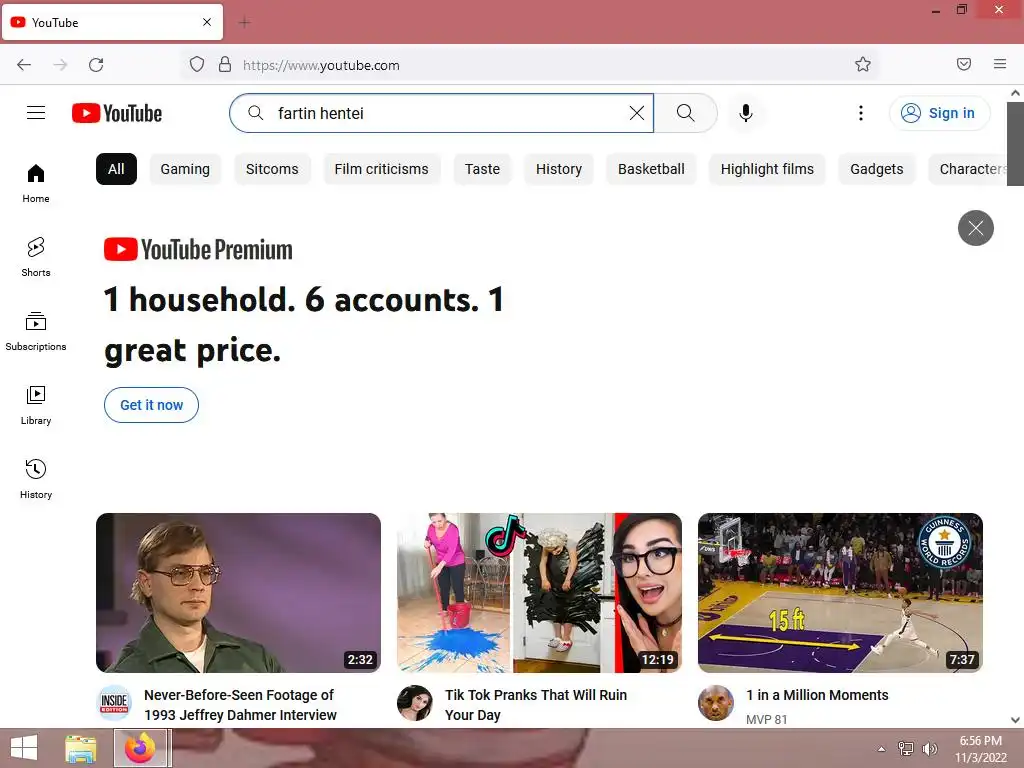This screenshot has width=1024, height=768.
Task: Reload the page with the refresh icon
Action: click(96, 65)
